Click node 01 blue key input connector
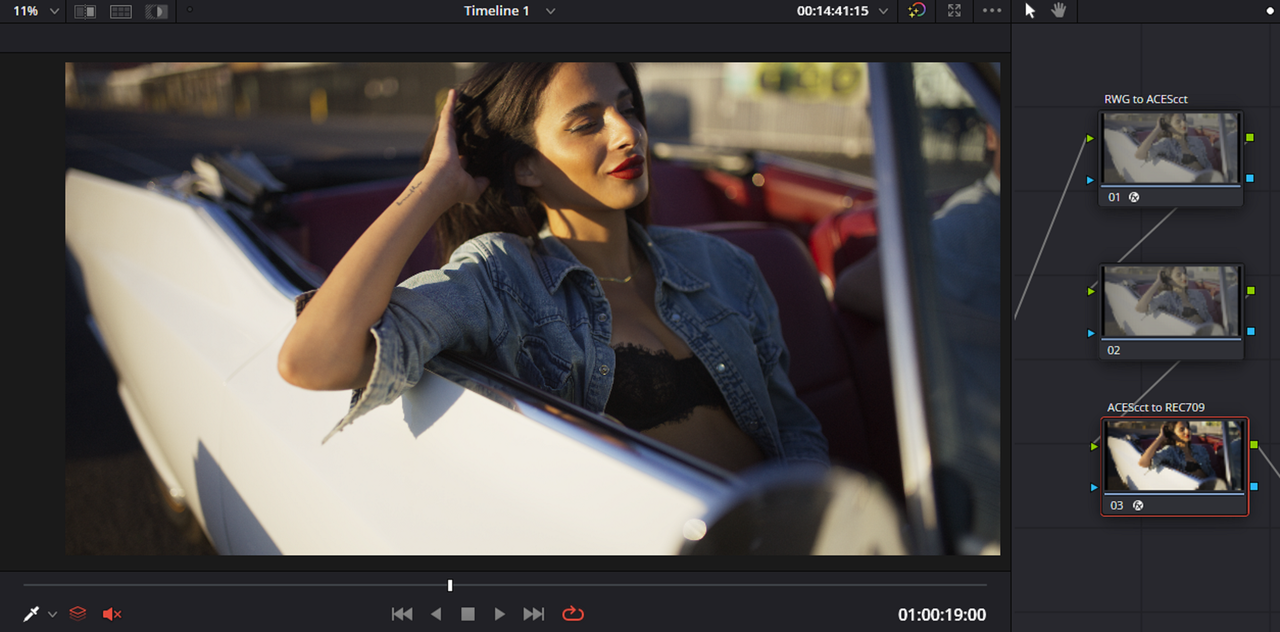Screen dimensions: 1280x632 [1091, 179]
